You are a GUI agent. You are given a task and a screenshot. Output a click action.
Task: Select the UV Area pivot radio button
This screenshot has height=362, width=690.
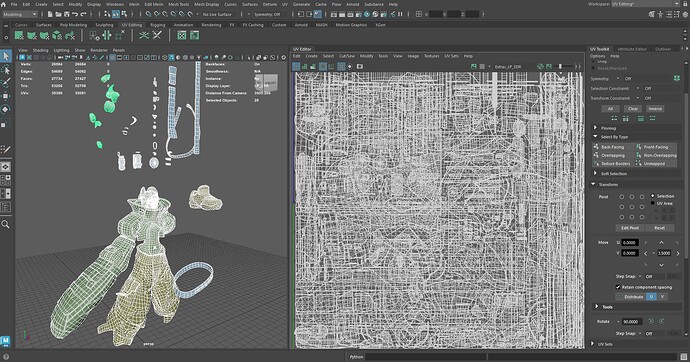(x=653, y=203)
